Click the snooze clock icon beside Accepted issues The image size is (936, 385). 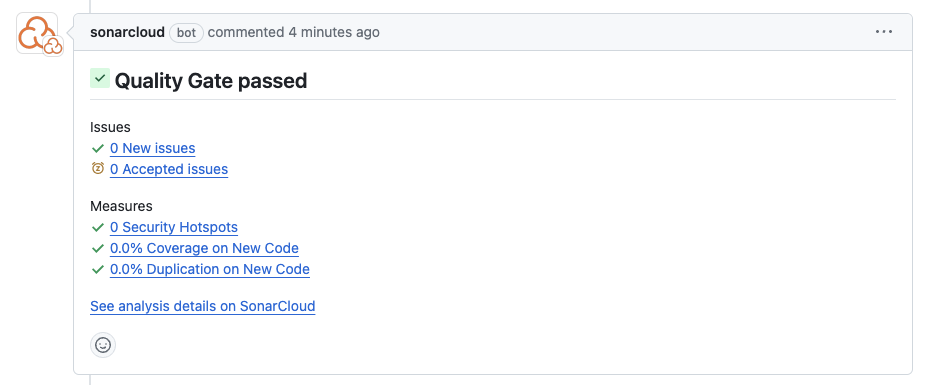98,168
